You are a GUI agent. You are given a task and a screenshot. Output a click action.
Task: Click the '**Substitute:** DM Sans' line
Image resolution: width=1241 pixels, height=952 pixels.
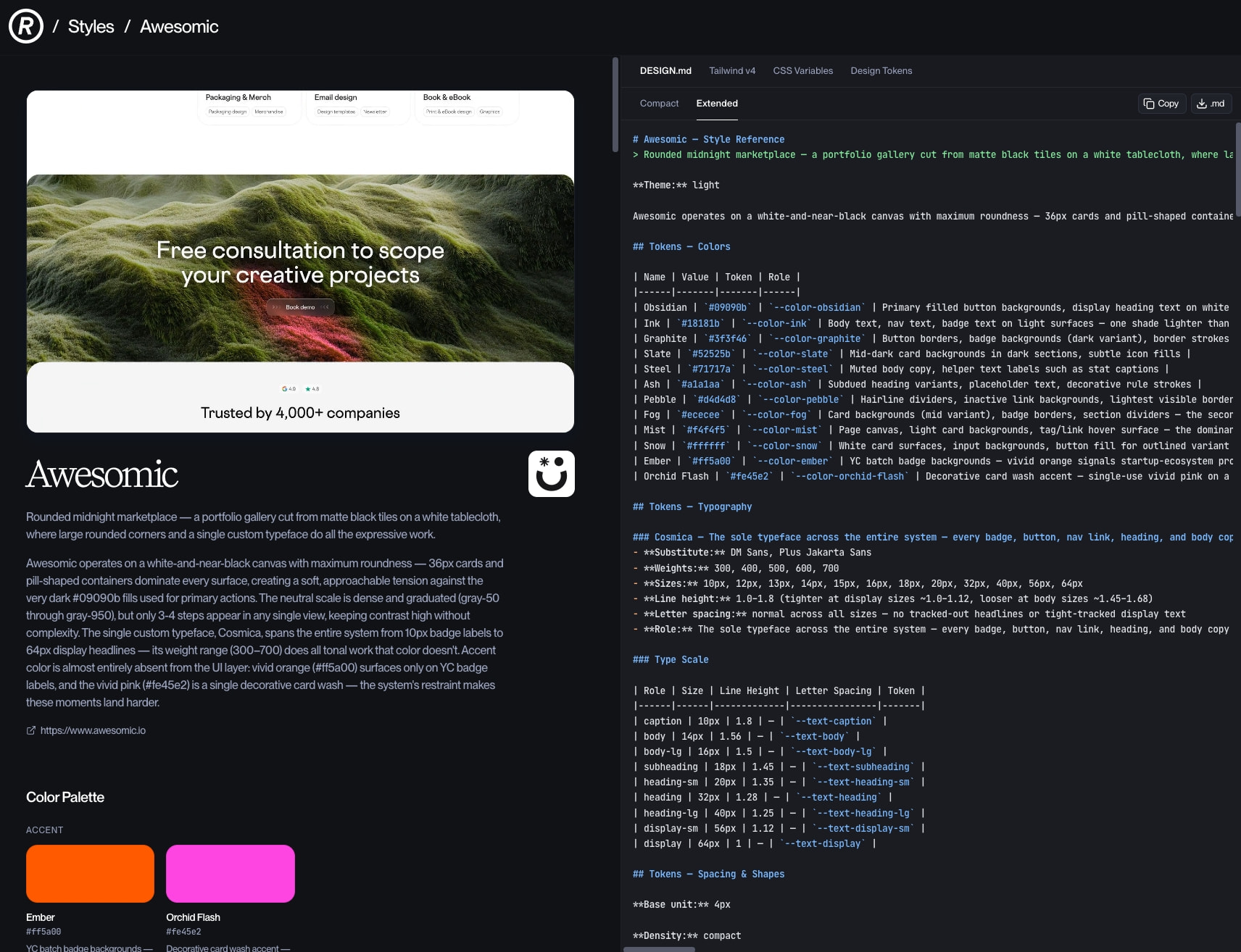pos(752,553)
